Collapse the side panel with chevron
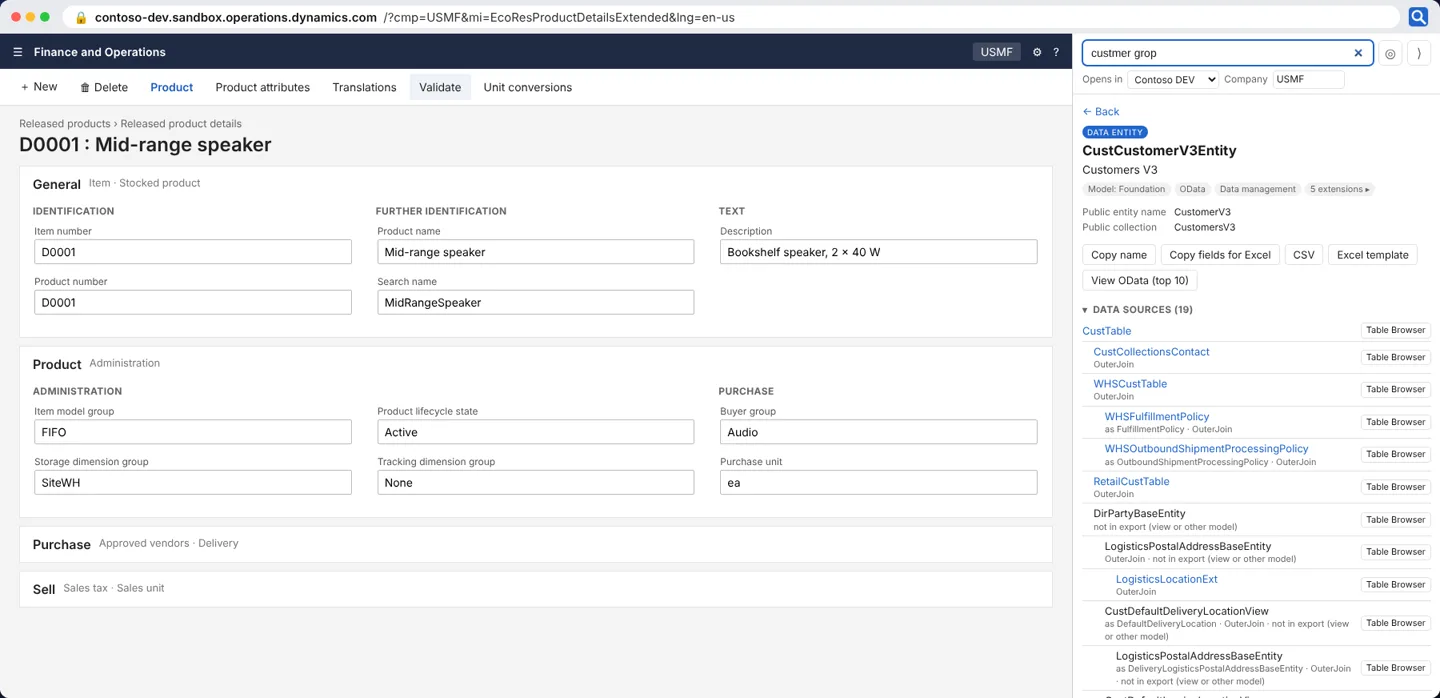This screenshot has width=1440, height=698. (1419, 53)
